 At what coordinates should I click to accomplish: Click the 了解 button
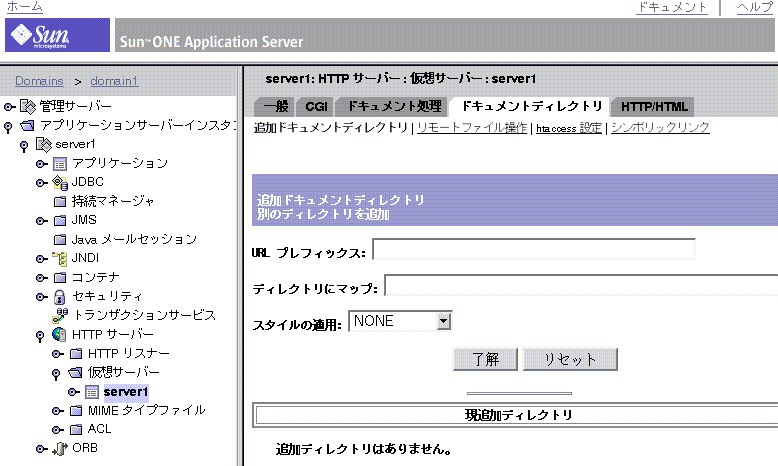pyautogui.click(x=485, y=359)
